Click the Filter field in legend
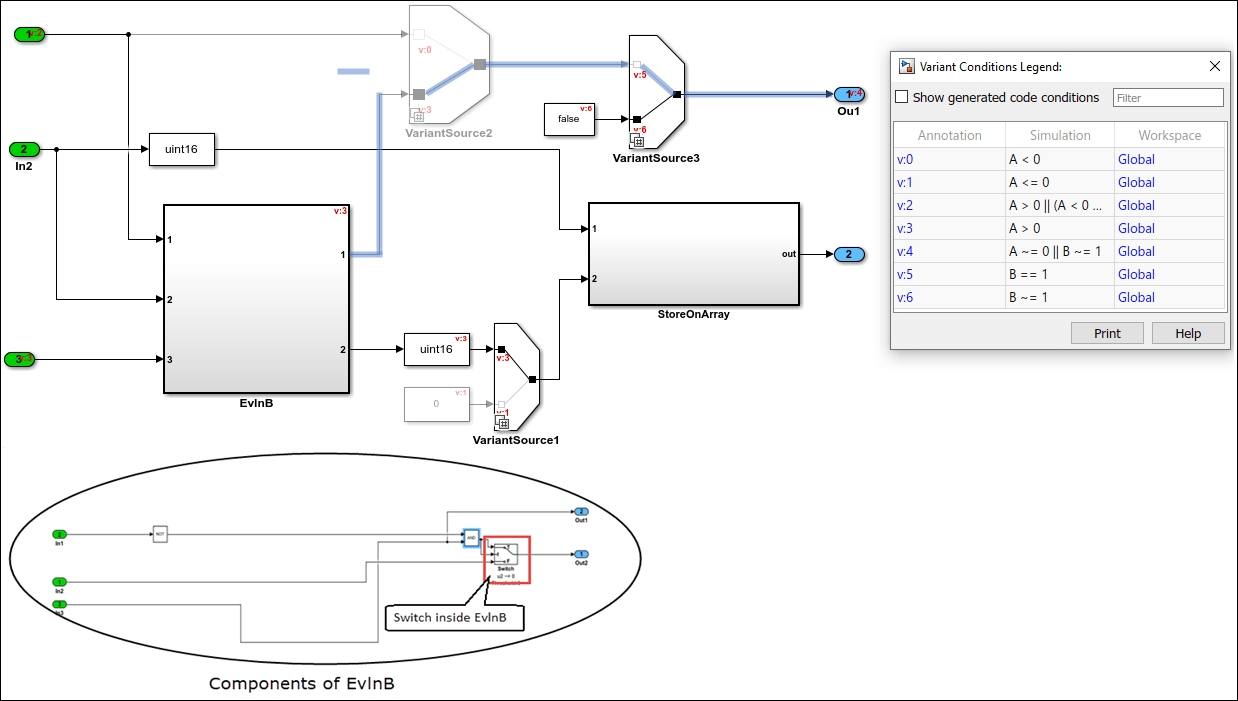 tap(1168, 97)
